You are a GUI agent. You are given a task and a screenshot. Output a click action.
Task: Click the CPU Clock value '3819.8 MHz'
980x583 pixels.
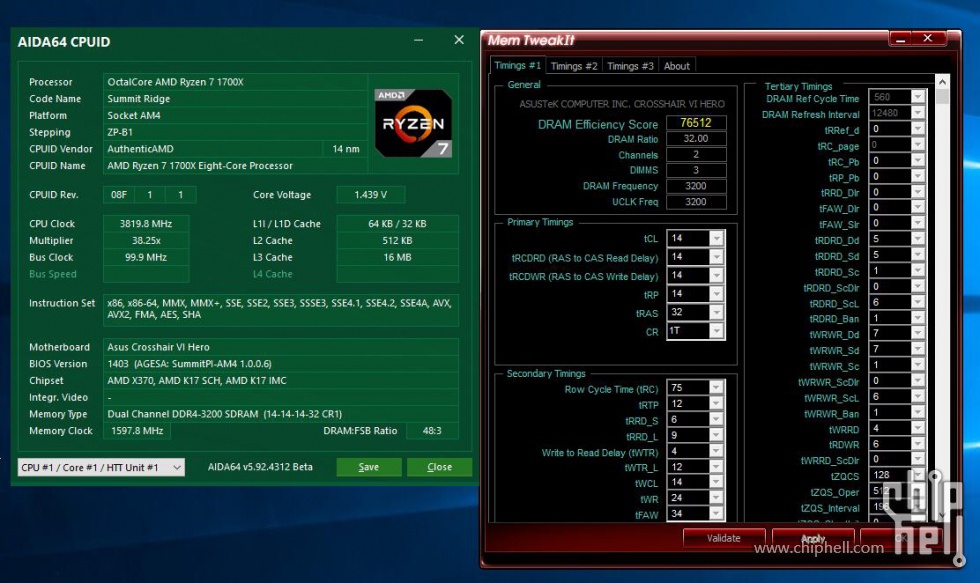146,224
